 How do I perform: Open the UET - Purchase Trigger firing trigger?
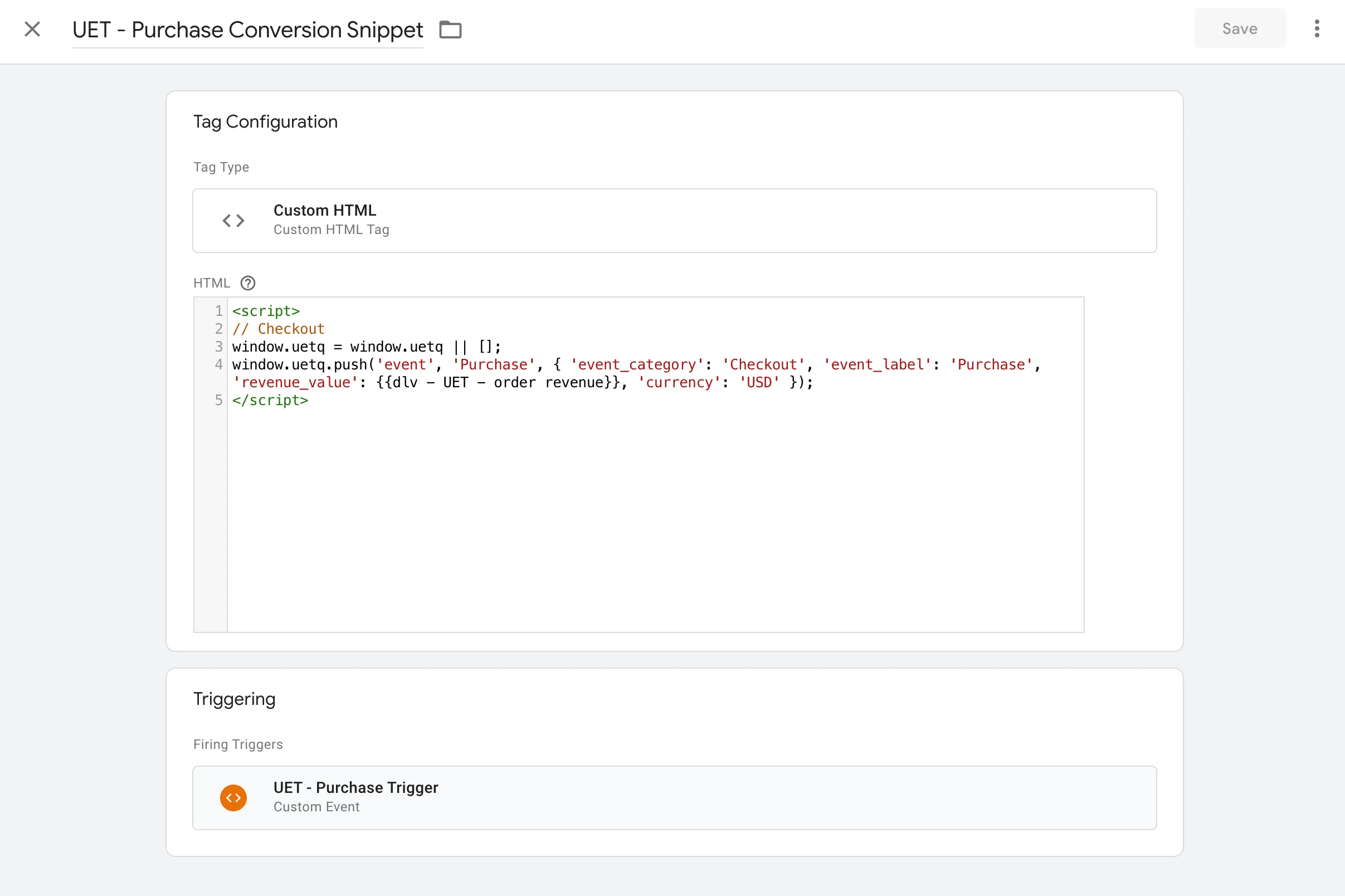pos(674,798)
